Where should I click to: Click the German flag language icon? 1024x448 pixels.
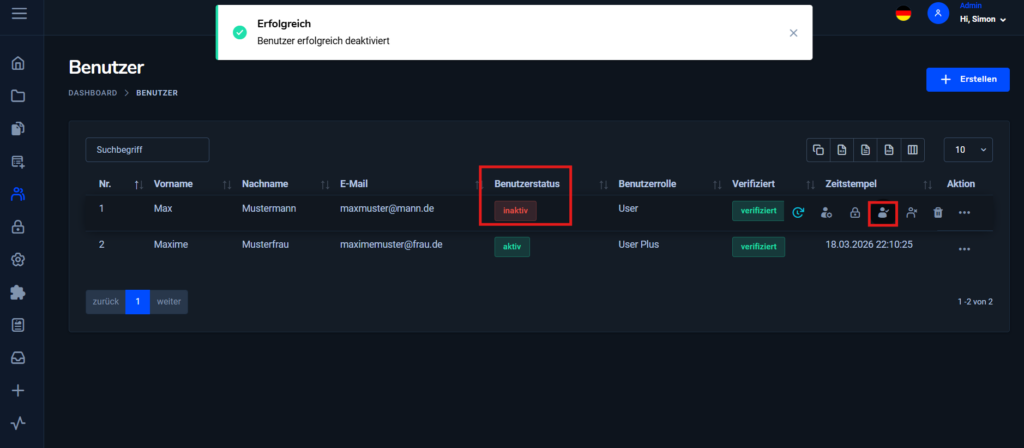click(x=903, y=13)
